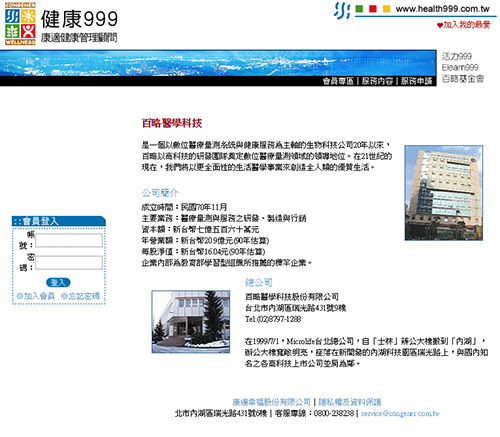Focus the 帳號 account input field
Image resolution: width=500 pixels, height=437 pixels.
pyautogui.click(x=69, y=240)
